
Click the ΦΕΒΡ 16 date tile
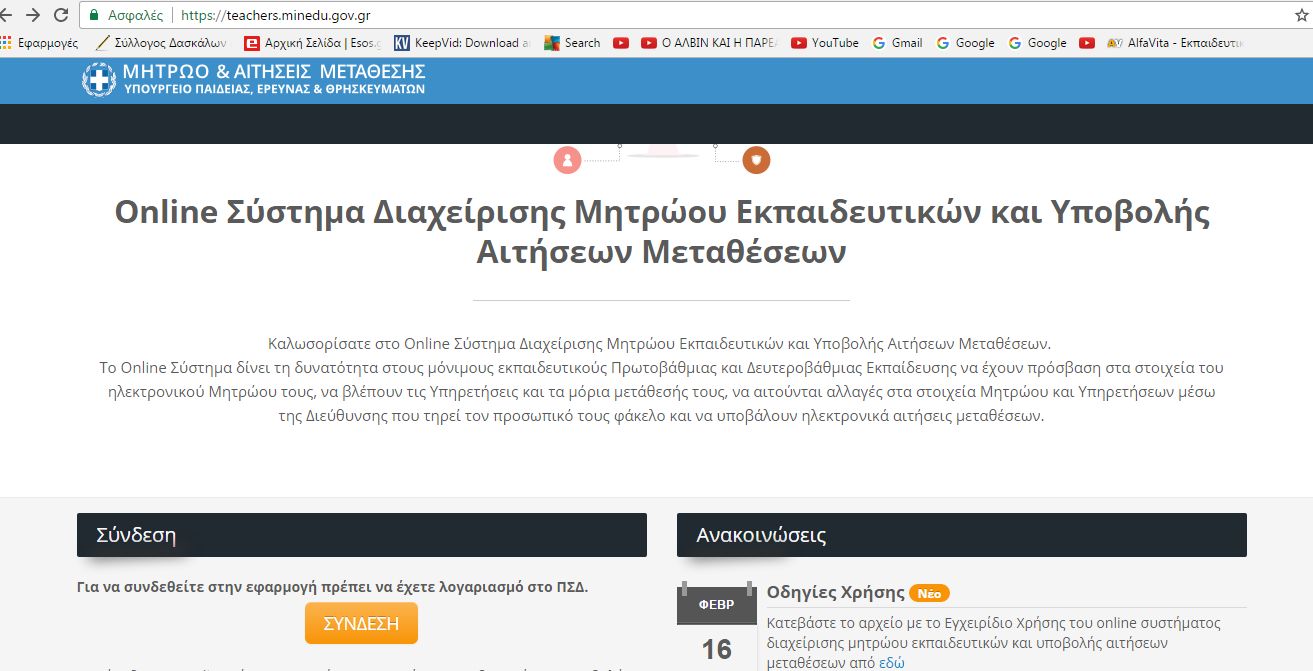point(716,615)
